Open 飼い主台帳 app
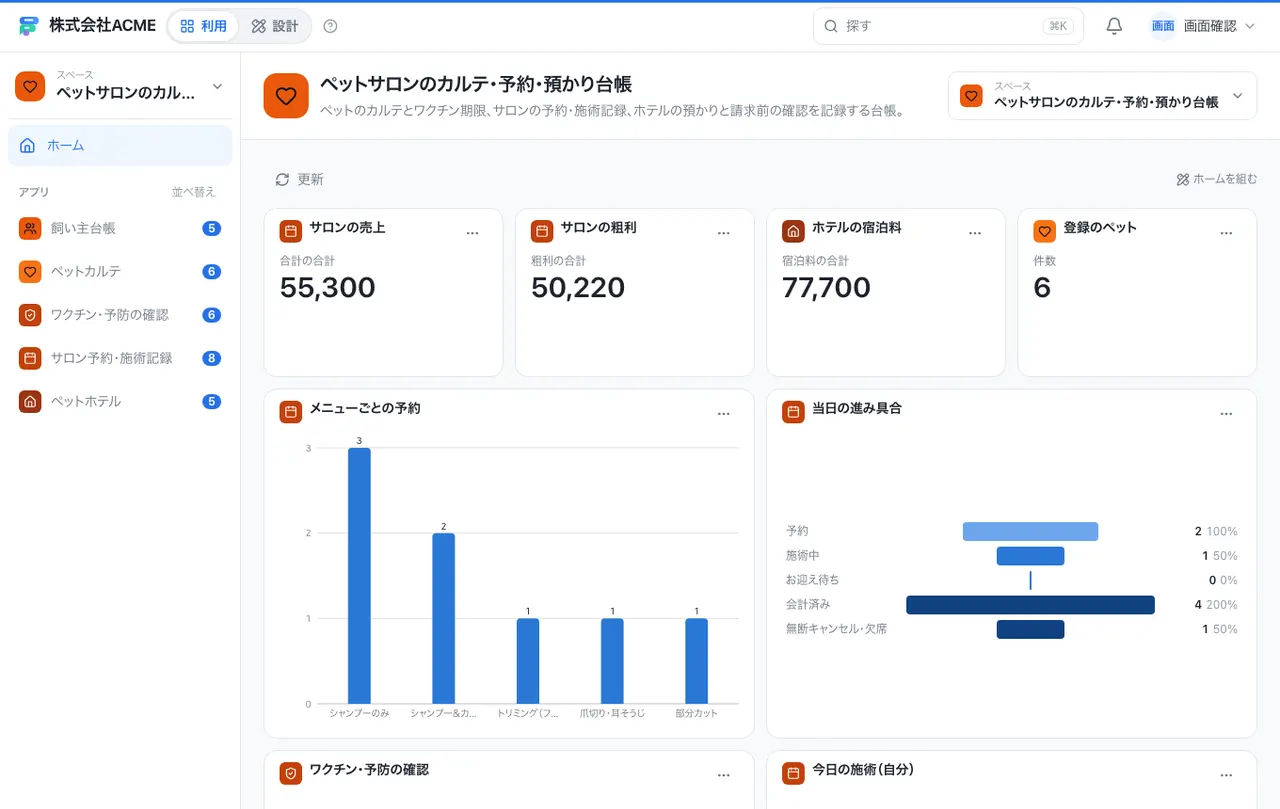This screenshot has height=809, width=1280. click(x=120, y=228)
